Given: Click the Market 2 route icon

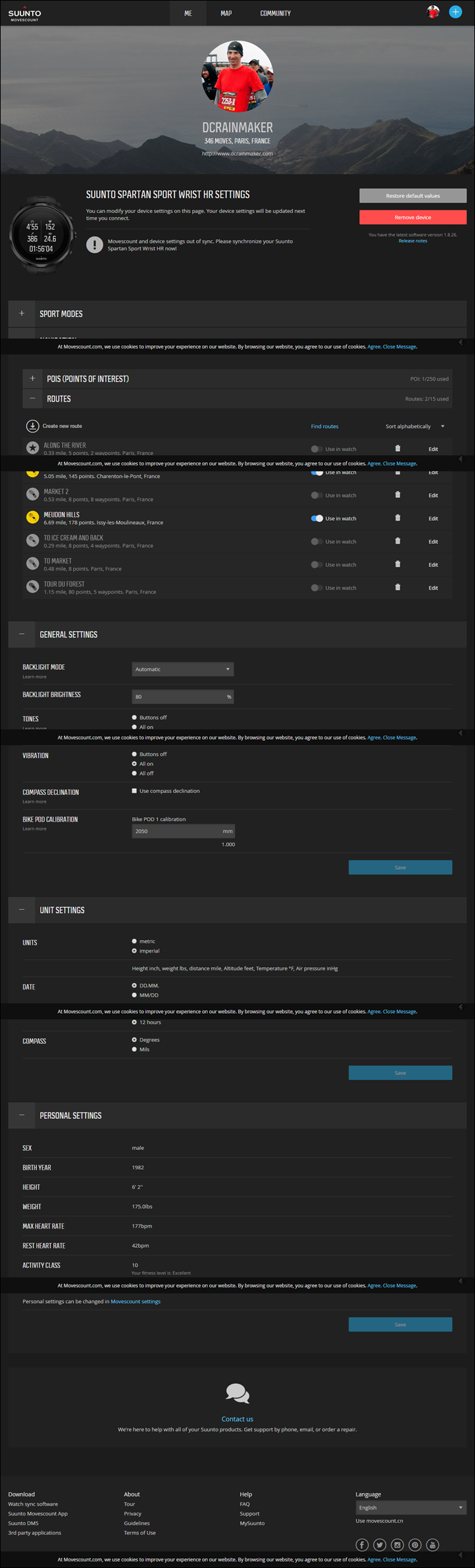Looking at the screenshot, I should (32, 494).
